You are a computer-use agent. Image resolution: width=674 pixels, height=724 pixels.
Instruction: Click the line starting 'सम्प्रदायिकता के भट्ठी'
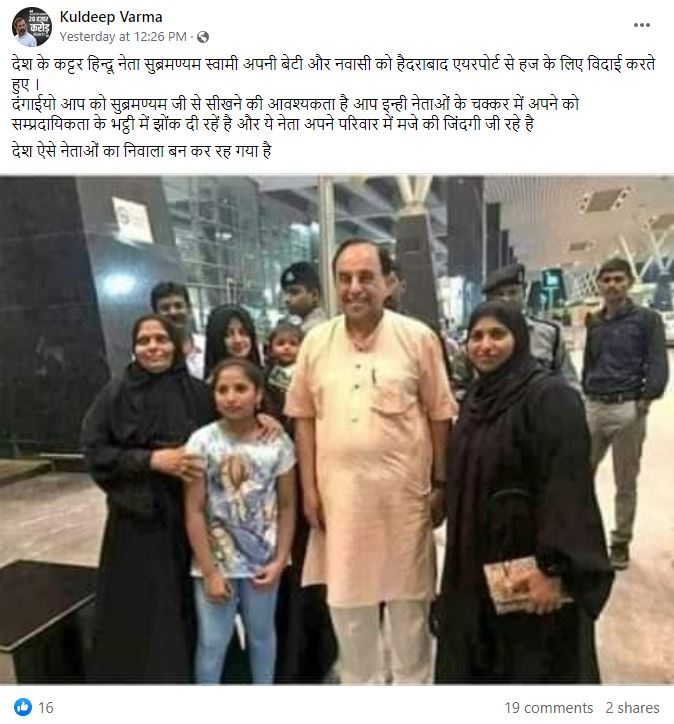pos(272,124)
